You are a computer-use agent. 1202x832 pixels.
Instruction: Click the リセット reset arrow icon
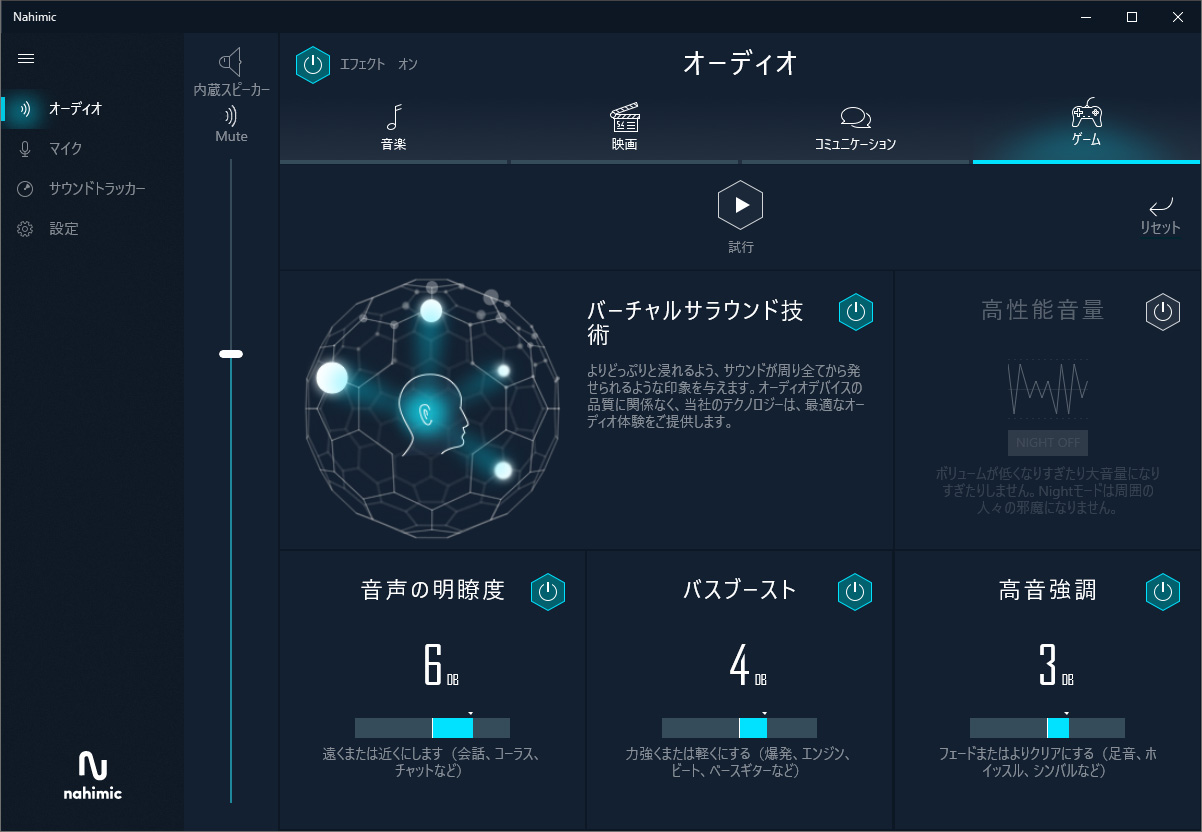point(1160,207)
